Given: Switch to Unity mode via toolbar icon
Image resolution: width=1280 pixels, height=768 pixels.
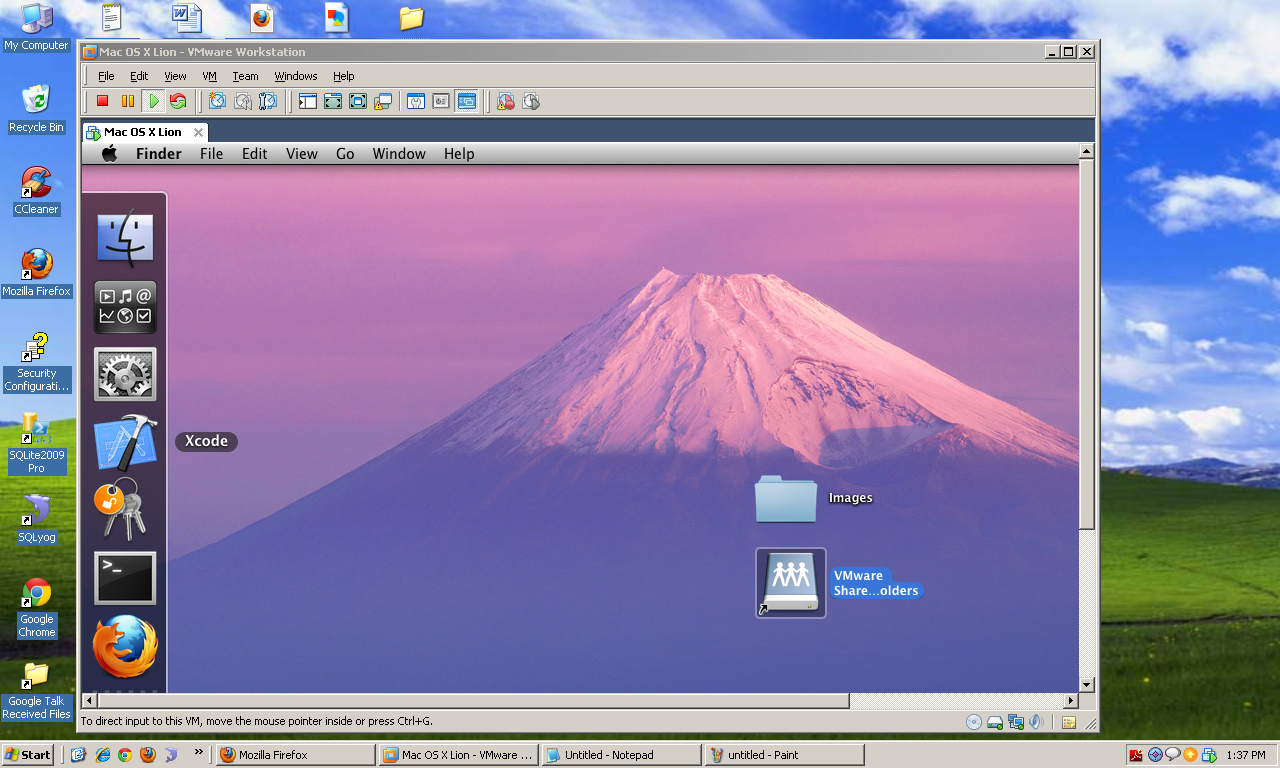Looking at the screenshot, I should [383, 101].
